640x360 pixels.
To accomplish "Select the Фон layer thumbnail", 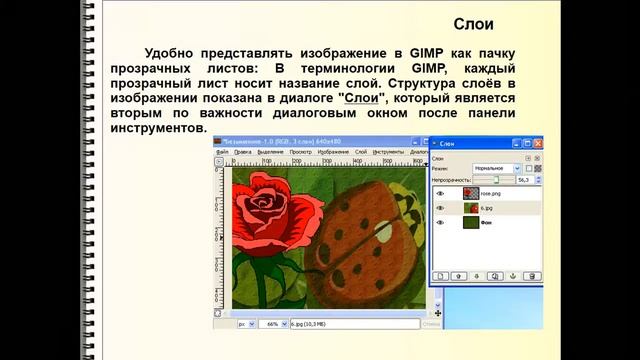I will [471, 222].
